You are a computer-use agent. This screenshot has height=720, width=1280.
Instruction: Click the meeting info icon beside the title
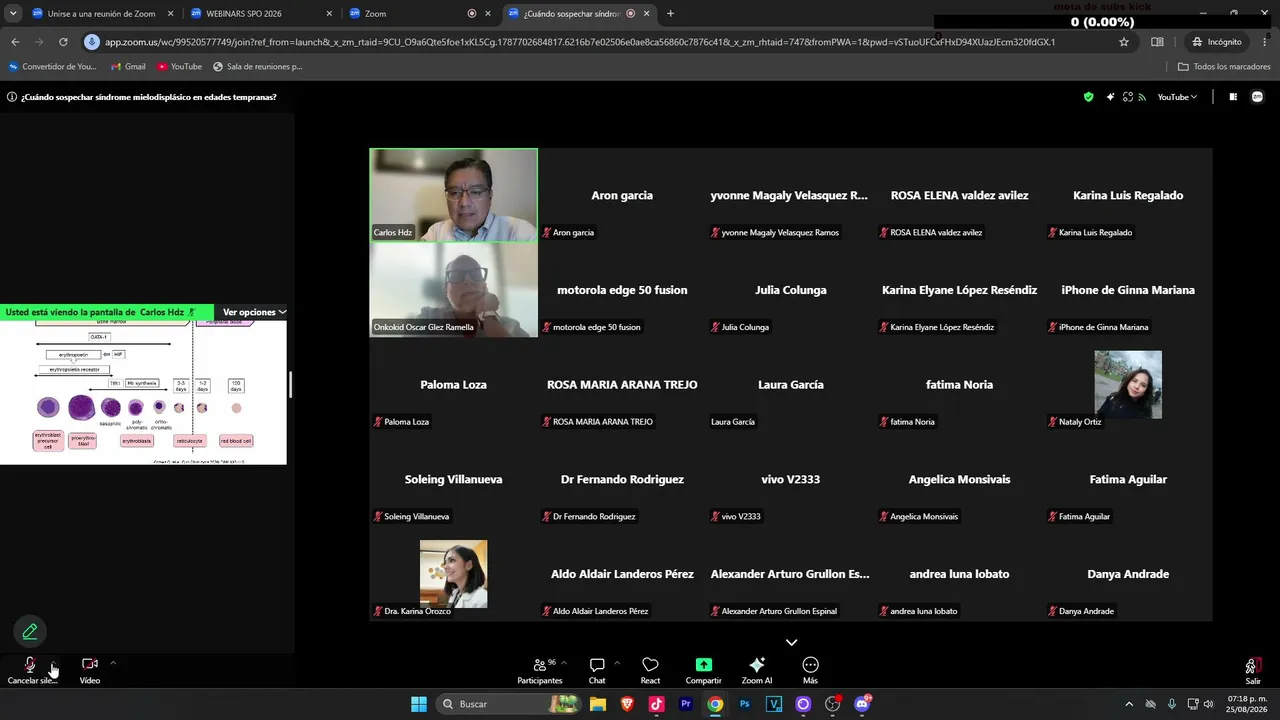tap(12, 97)
